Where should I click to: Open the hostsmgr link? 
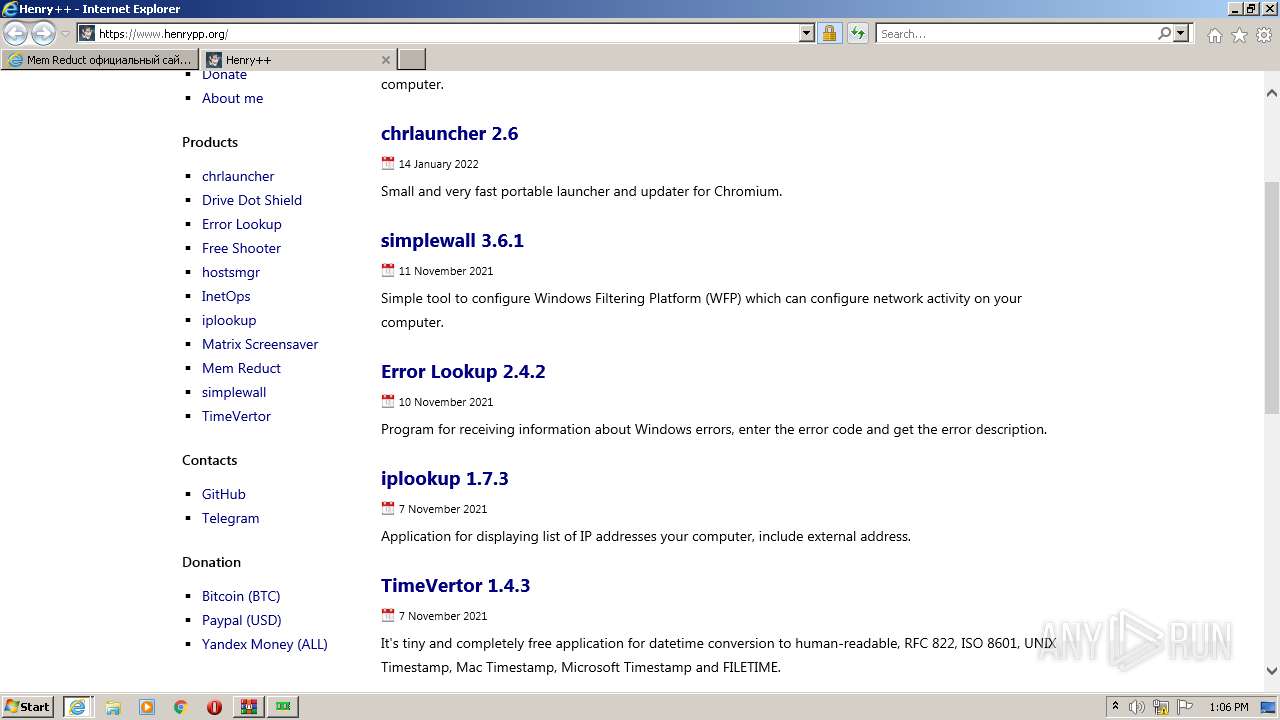pos(231,272)
